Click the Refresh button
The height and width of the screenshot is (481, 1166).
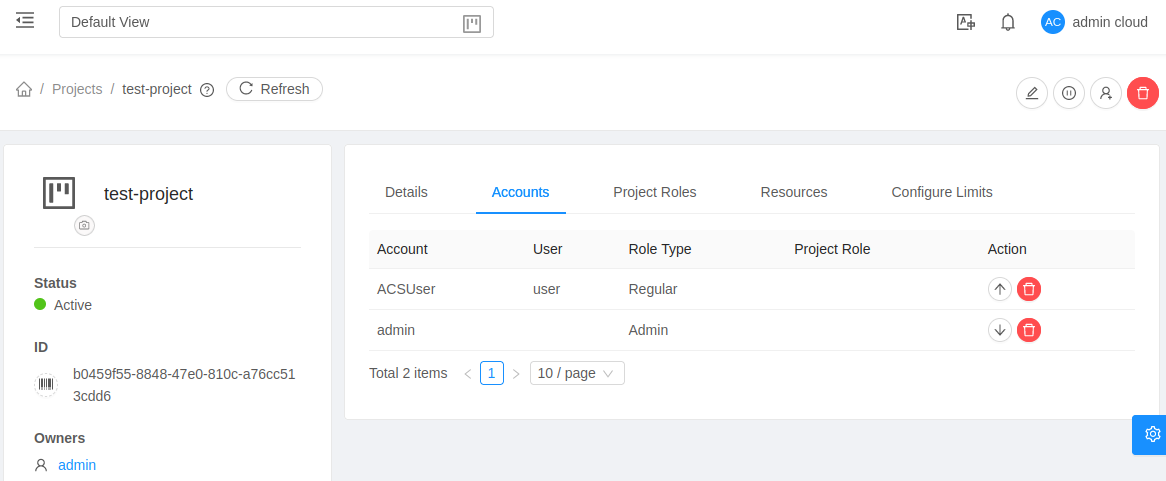coord(274,89)
